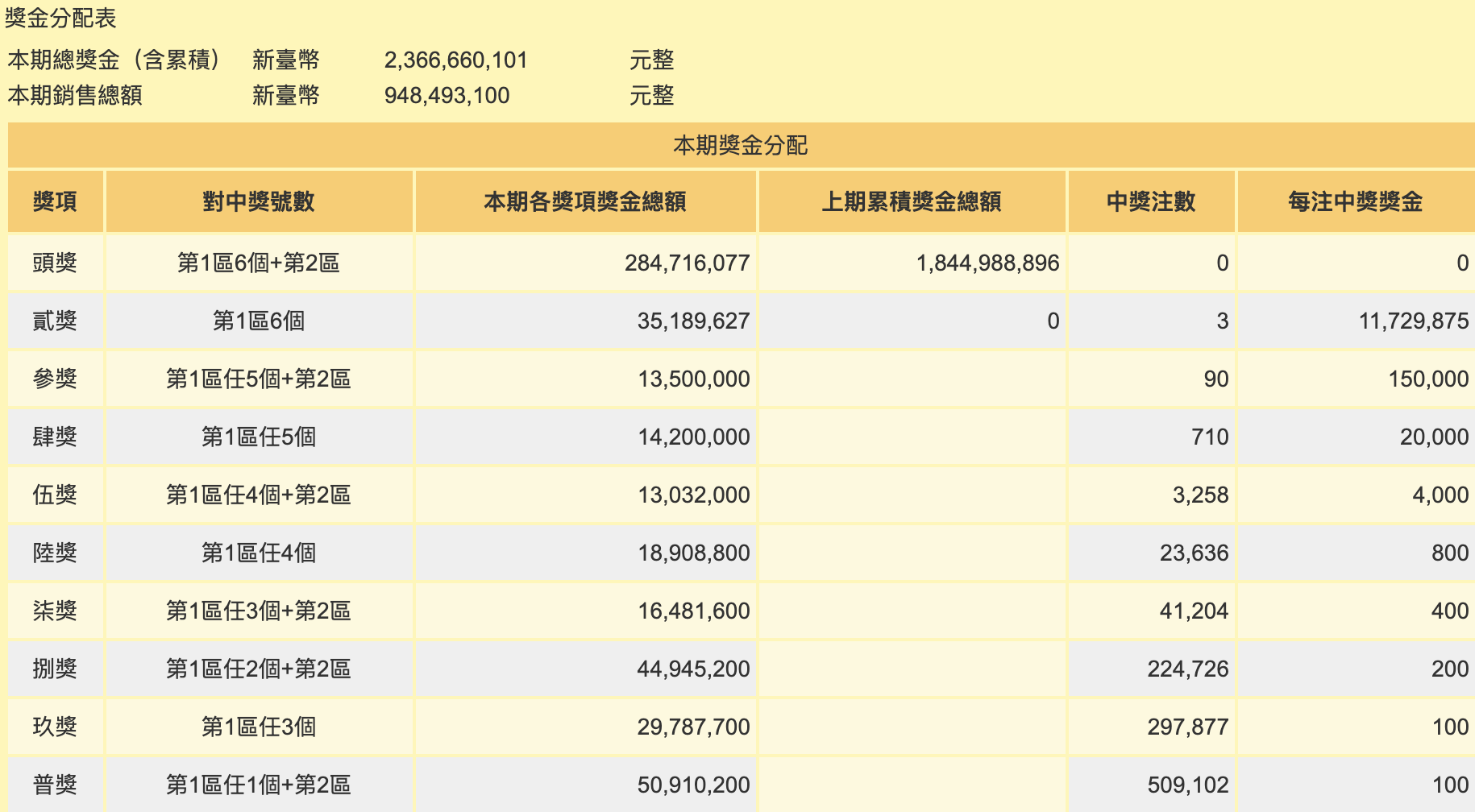The image size is (1475, 812).
Task: Select the 陸獎 winning count 23,636
Action: pos(1194,553)
